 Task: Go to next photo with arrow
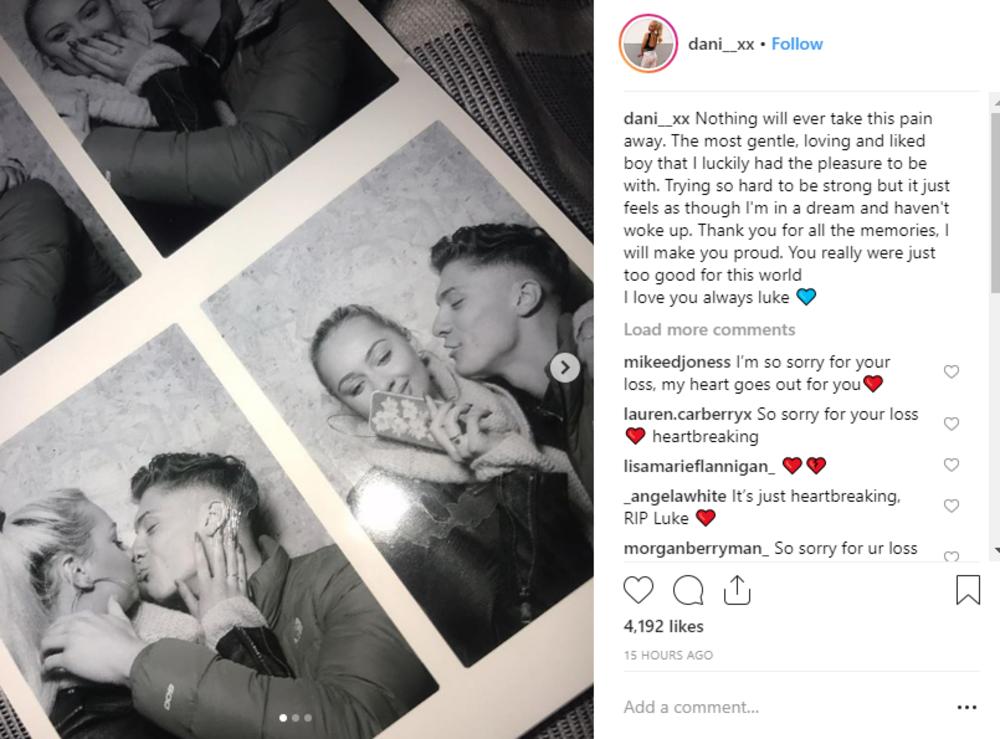565,368
